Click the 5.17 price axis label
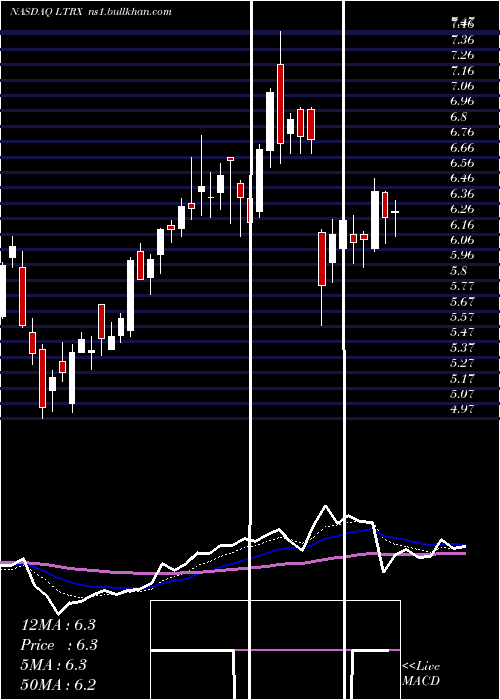 pyautogui.click(x=462, y=379)
